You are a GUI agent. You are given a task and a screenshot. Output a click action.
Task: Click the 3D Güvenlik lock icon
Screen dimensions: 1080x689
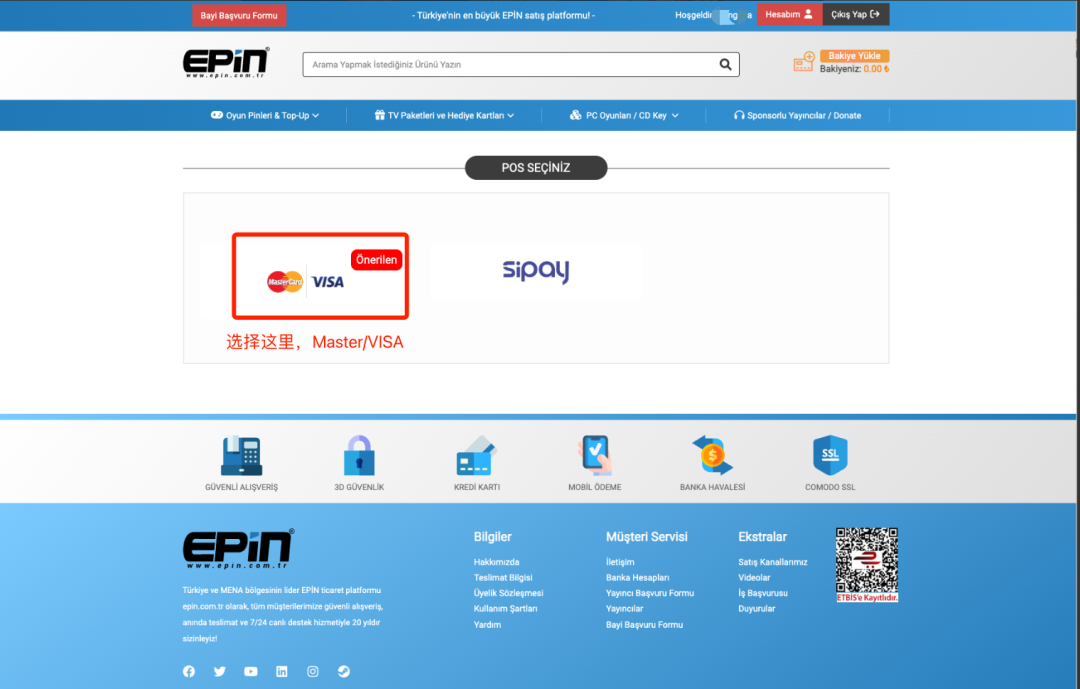tap(359, 455)
